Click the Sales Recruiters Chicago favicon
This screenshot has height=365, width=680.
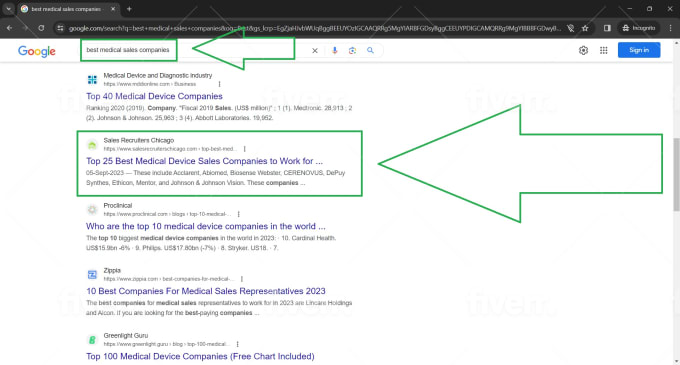point(92,145)
